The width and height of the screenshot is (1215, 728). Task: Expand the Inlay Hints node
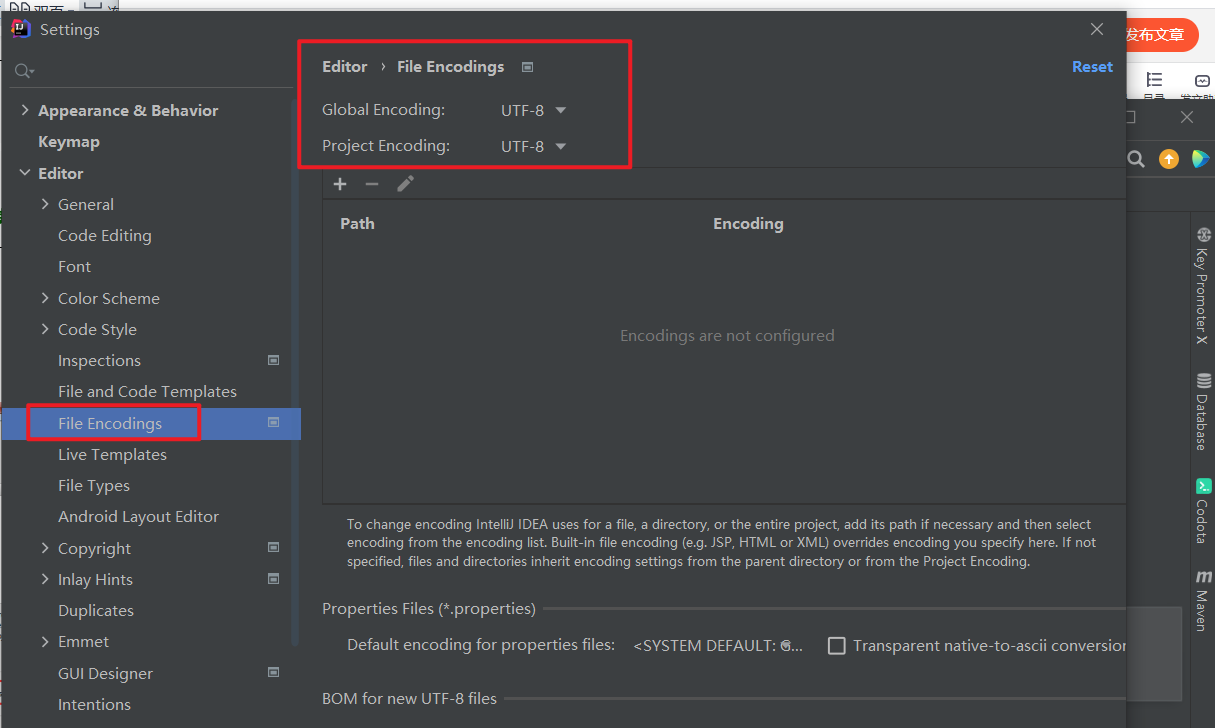point(45,579)
